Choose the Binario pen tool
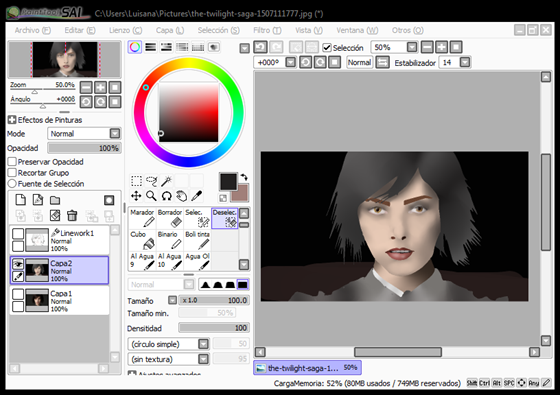This screenshot has width=560, height=395. [170, 240]
